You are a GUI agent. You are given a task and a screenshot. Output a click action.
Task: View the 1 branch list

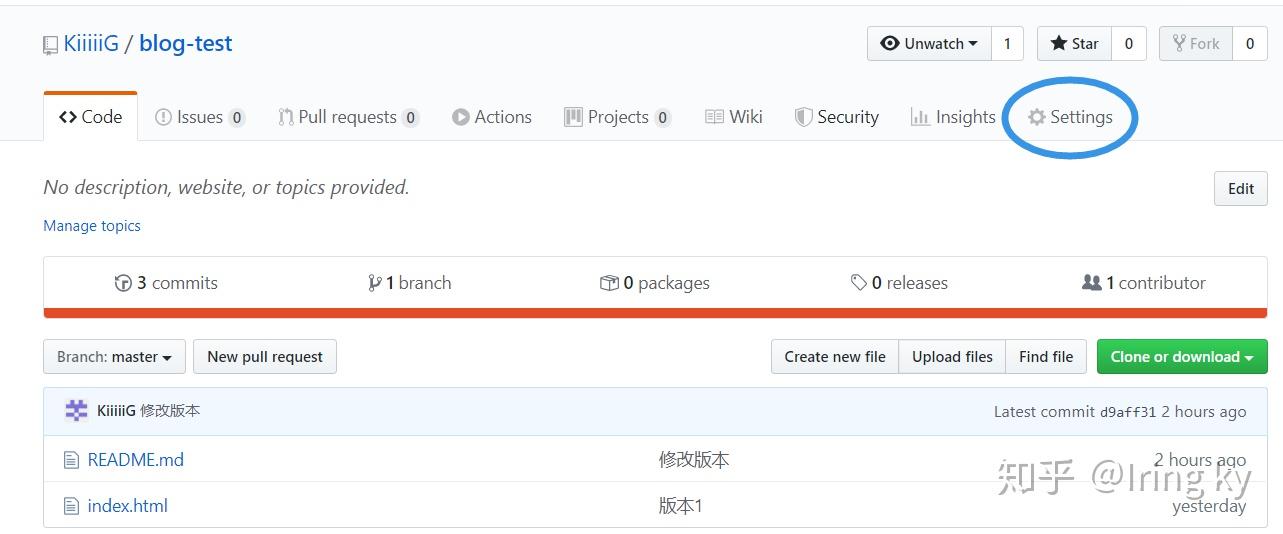410,283
